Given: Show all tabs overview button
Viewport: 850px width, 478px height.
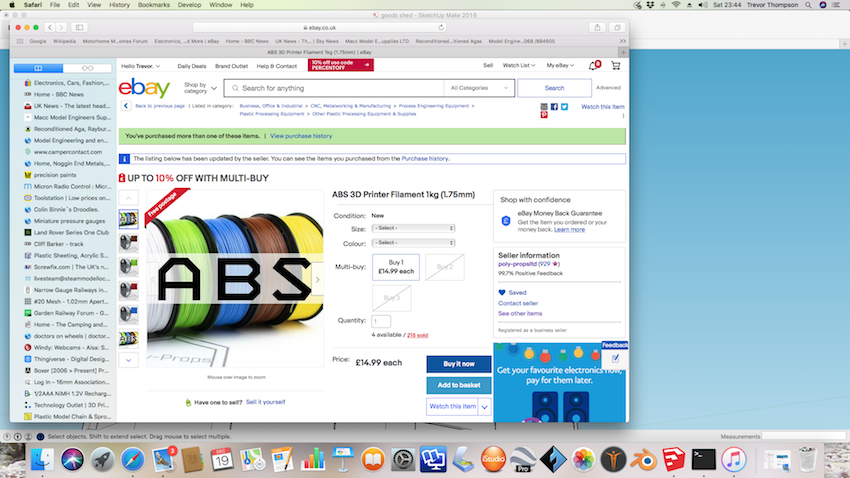Looking at the screenshot, I should (x=617, y=27).
